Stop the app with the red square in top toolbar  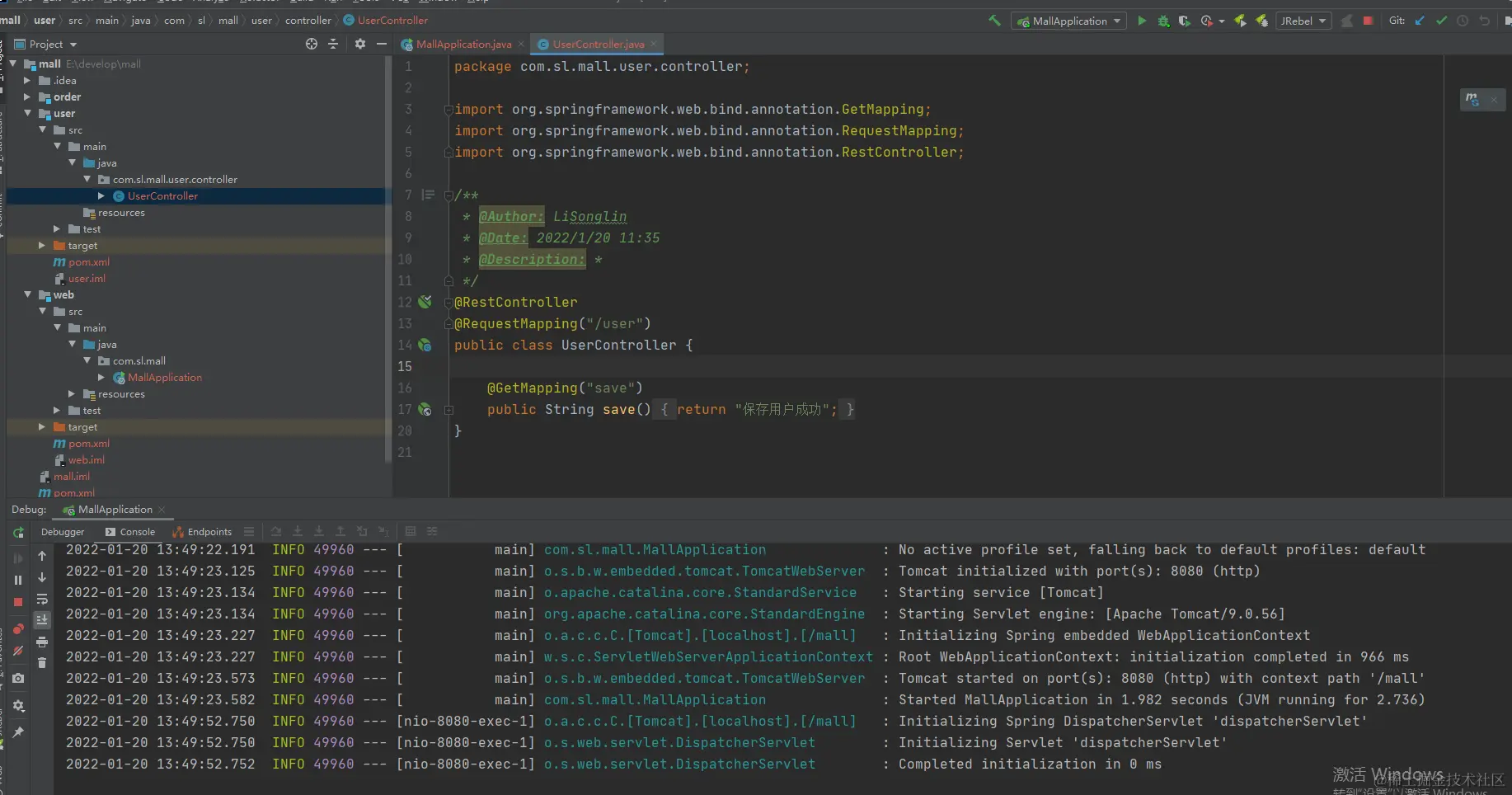coord(1368,21)
